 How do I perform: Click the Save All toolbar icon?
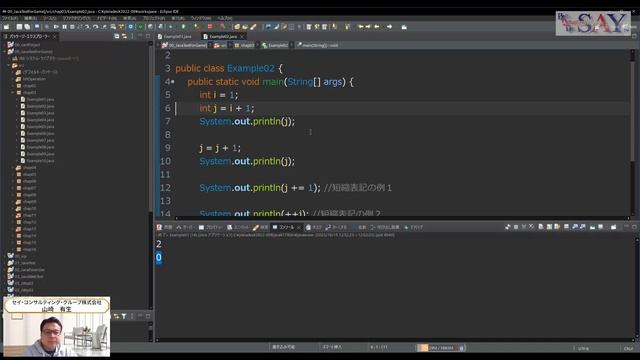(x=27, y=27)
